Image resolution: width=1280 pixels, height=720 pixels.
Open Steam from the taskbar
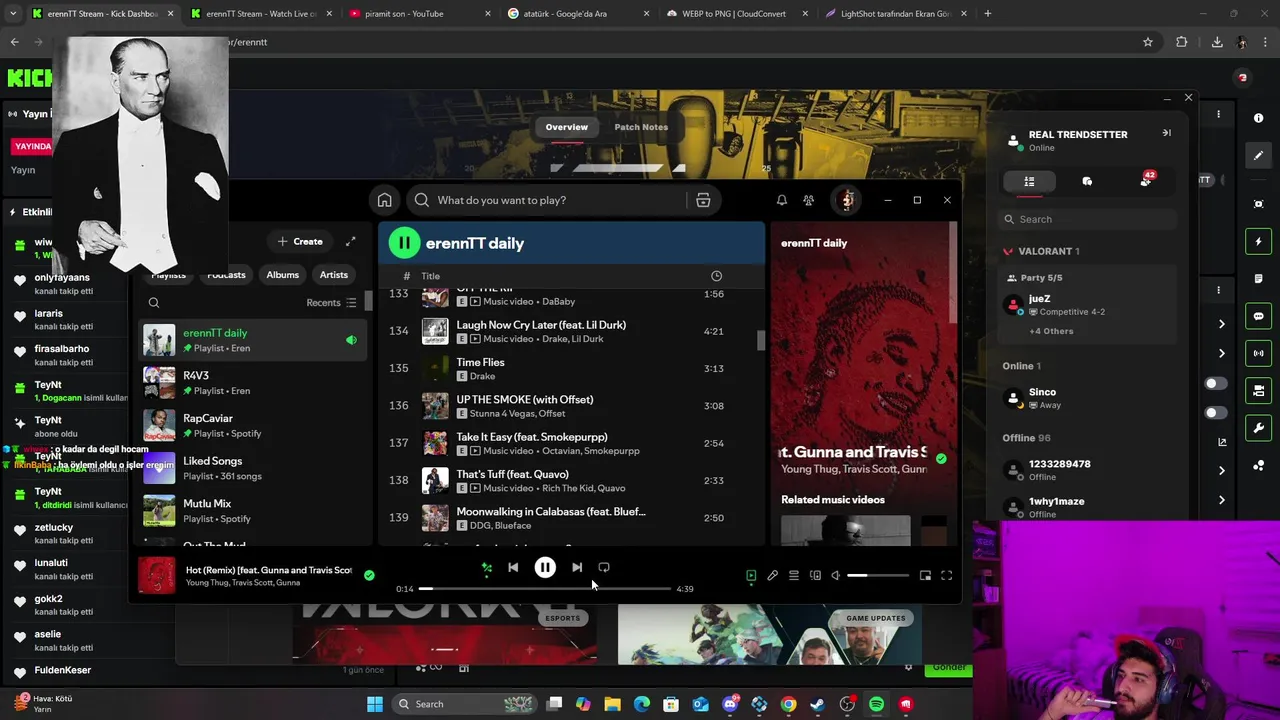point(818,704)
